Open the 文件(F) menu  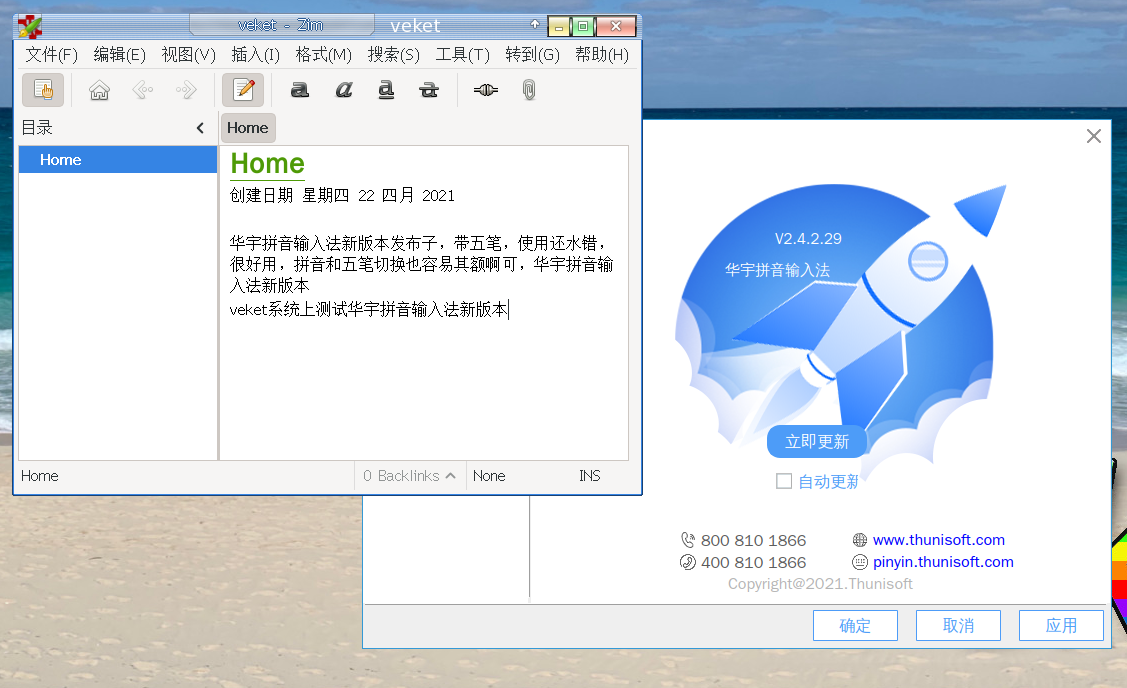[x=52, y=55]
